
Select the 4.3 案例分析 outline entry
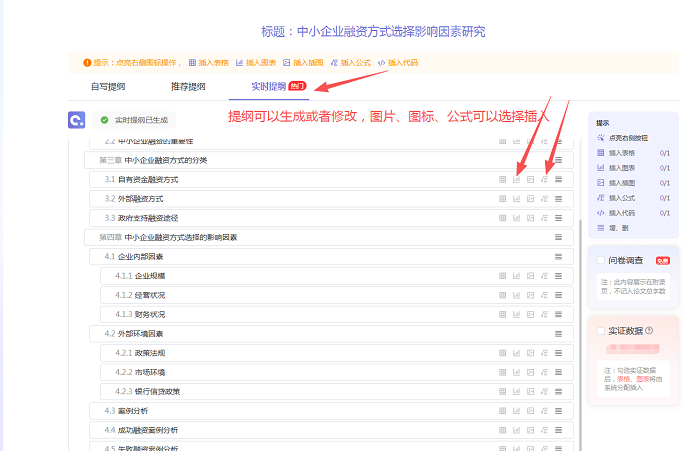tap(132, 411)
